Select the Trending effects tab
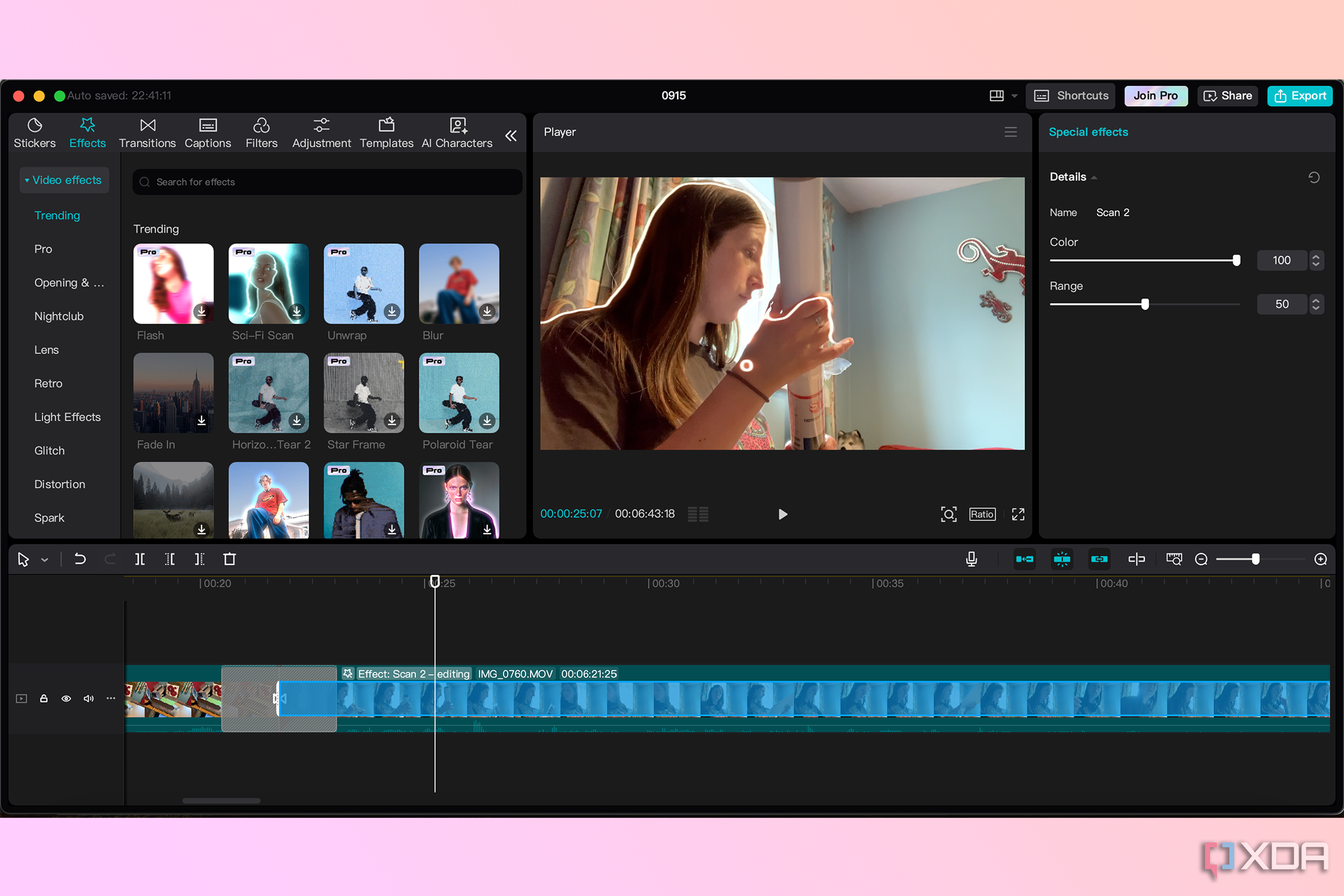The height and width of the screenshot is (896, 1344). pos(58,215)
